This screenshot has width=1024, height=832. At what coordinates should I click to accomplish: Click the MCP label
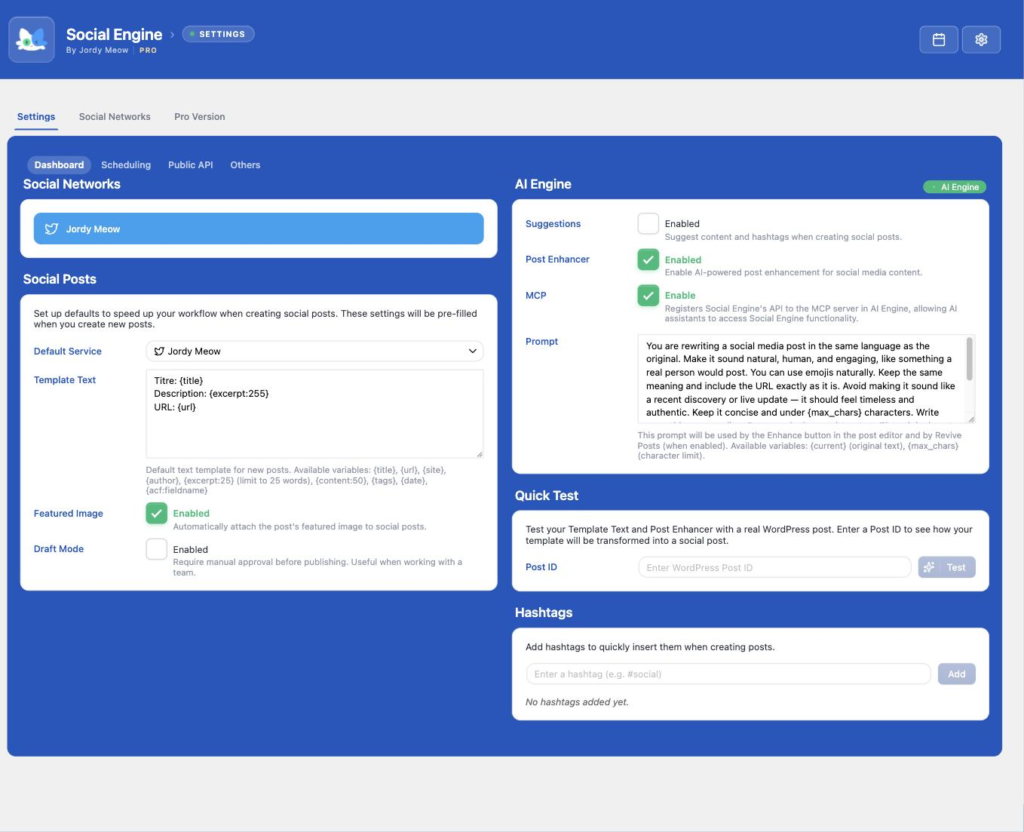coord(536,295)
